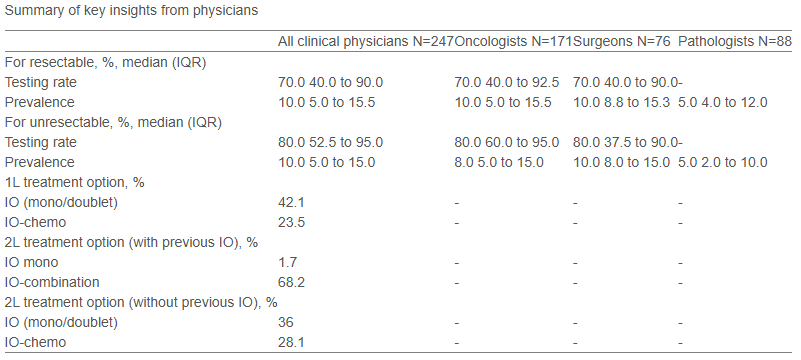Click the 23.5 value in the IO-chemo row
801x360 pixels.
pos(291,223)
